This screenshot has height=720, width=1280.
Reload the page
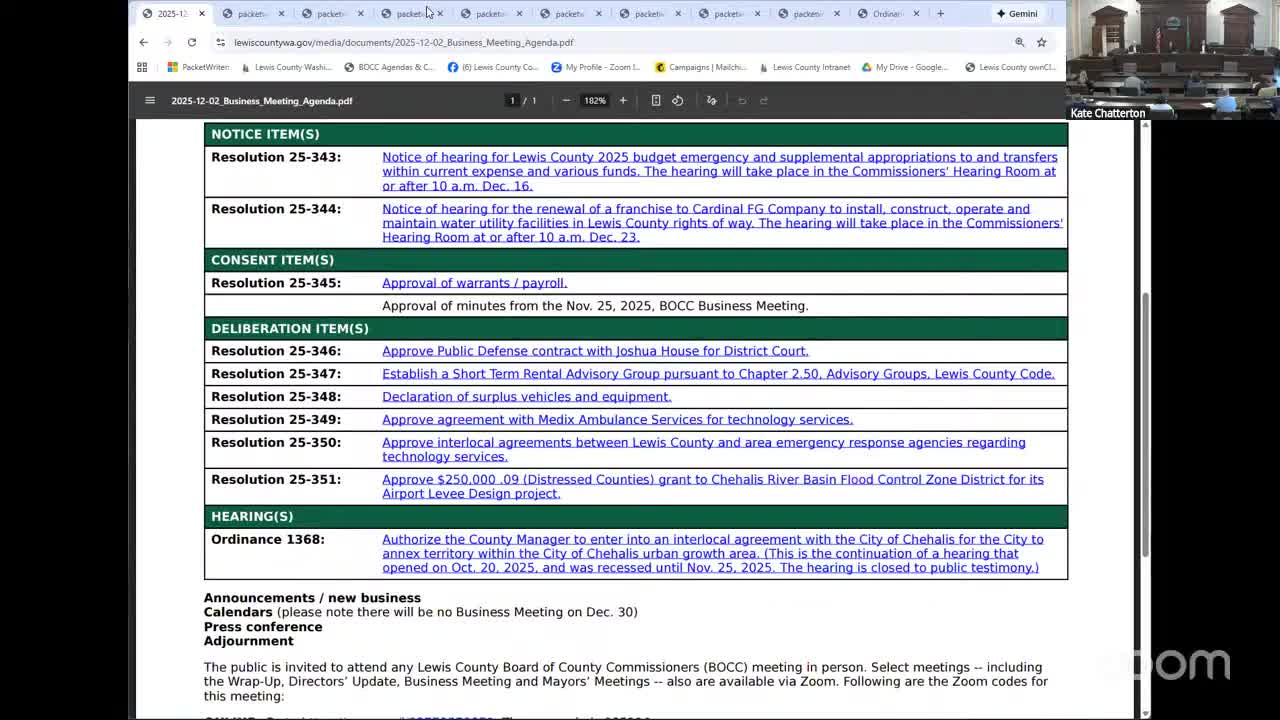pyautogui.click(x=192, y=42)
